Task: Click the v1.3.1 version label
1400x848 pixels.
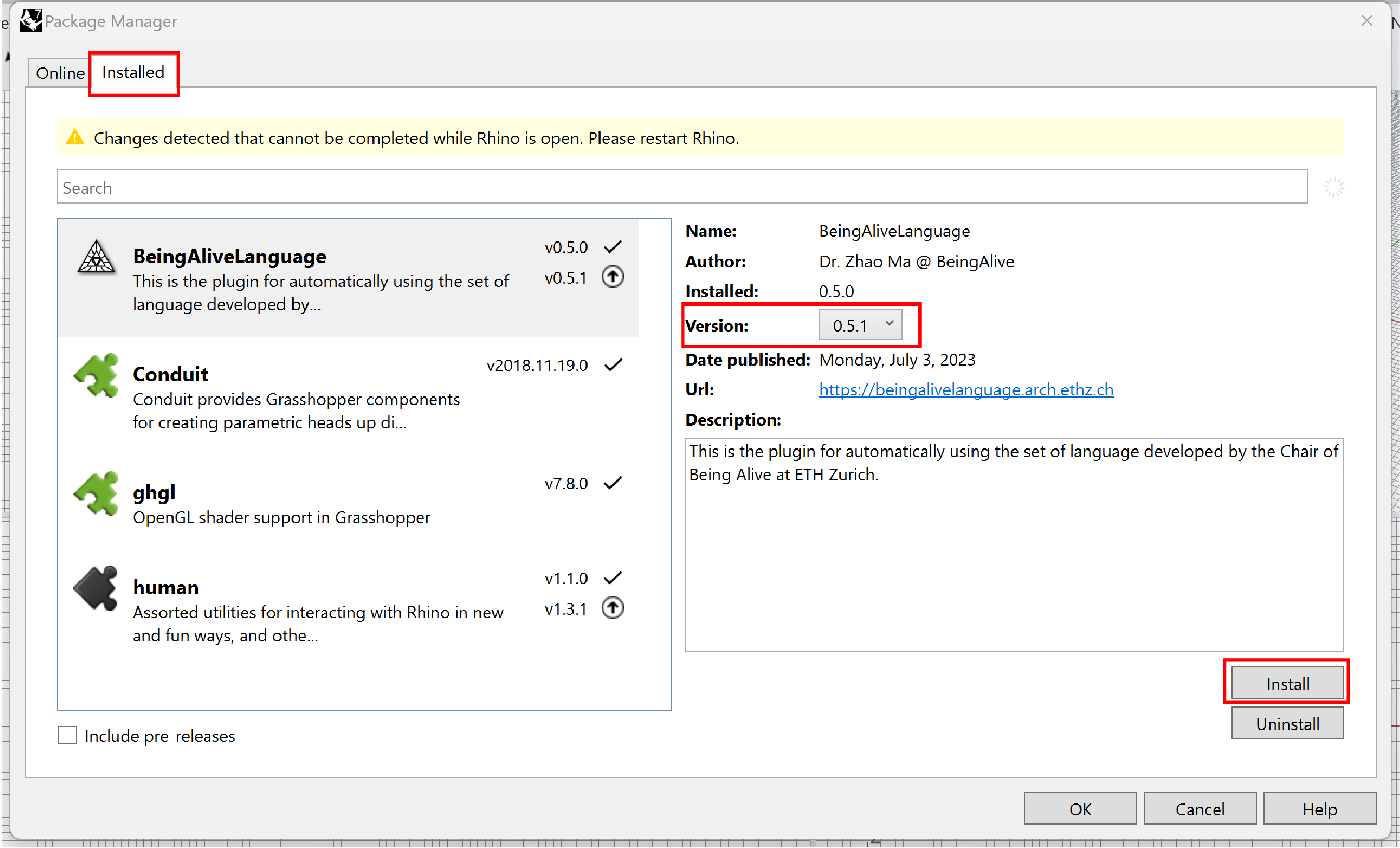Action: [565, 608]
